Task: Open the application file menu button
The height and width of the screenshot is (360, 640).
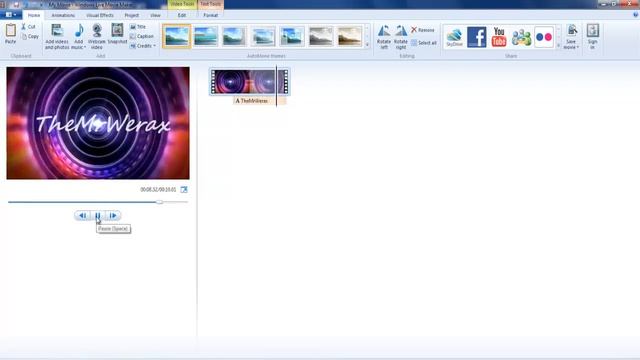Action: pyautogui.click(x=11, y=15)
